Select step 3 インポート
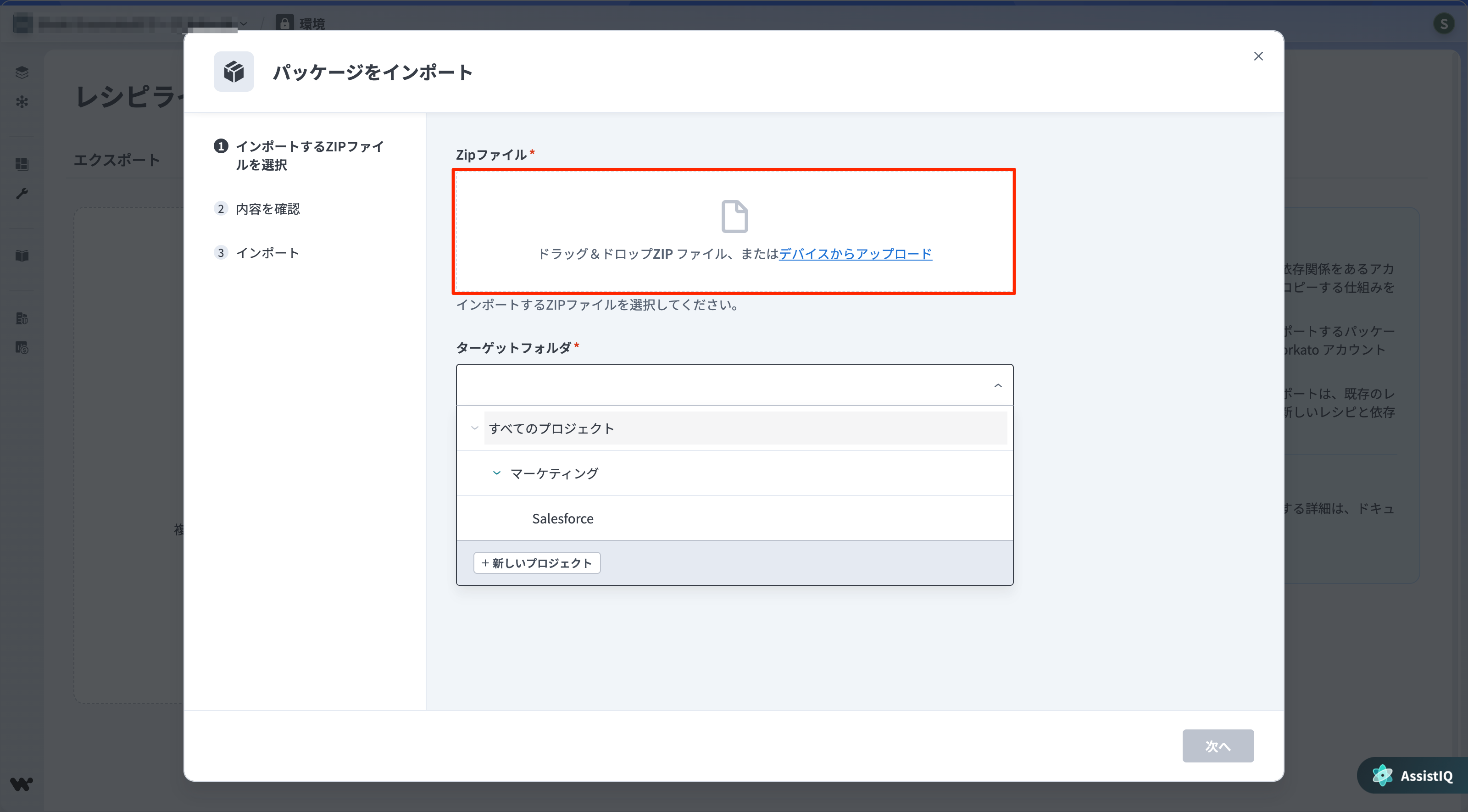The width and height of the screenshot is (1468, 812). tap(256, 252)
